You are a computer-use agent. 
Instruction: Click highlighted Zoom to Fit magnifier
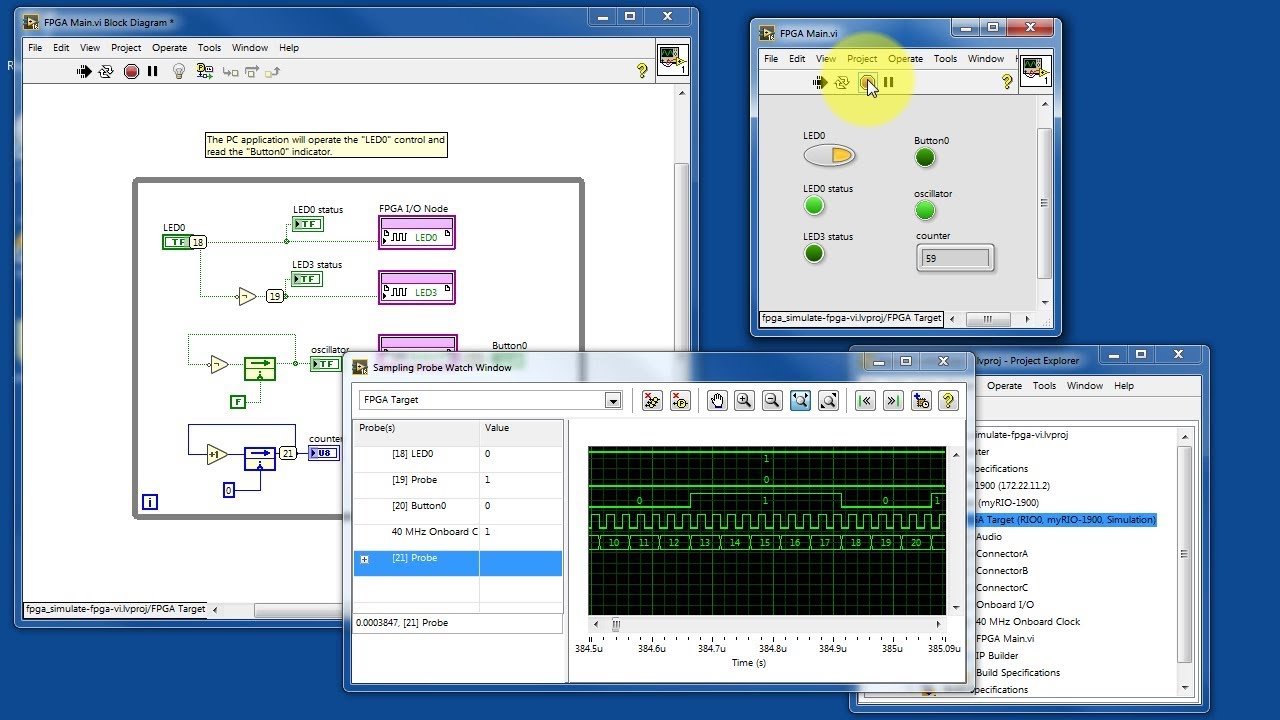click(800, 400)
